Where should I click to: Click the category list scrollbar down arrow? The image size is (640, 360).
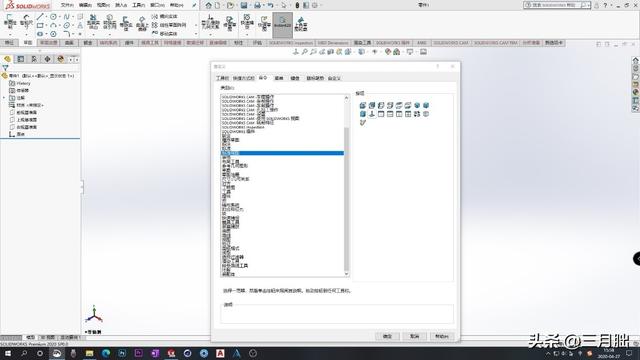(347, 274)
